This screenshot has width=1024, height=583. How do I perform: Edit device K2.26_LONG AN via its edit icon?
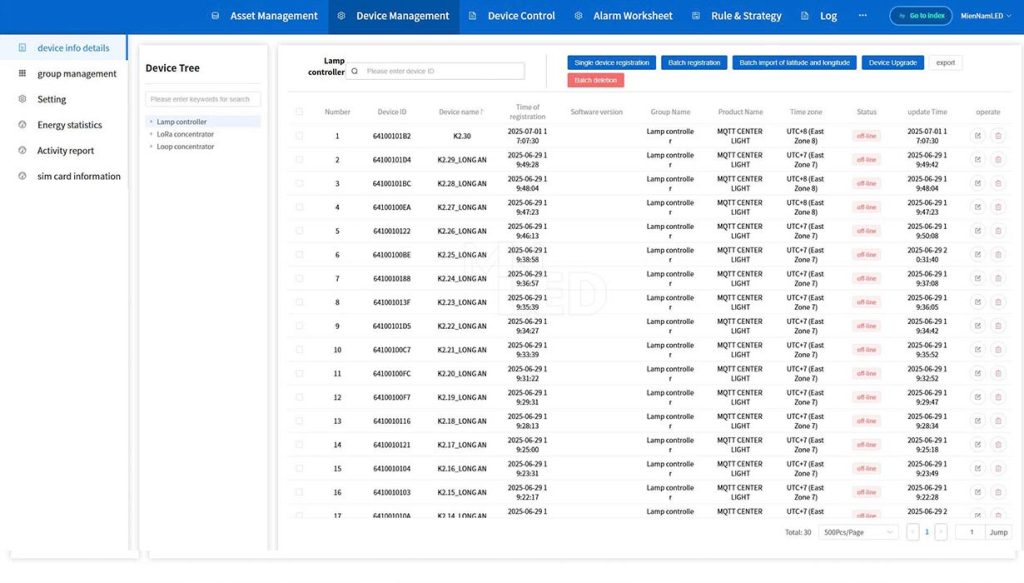[x=978, y=231]
